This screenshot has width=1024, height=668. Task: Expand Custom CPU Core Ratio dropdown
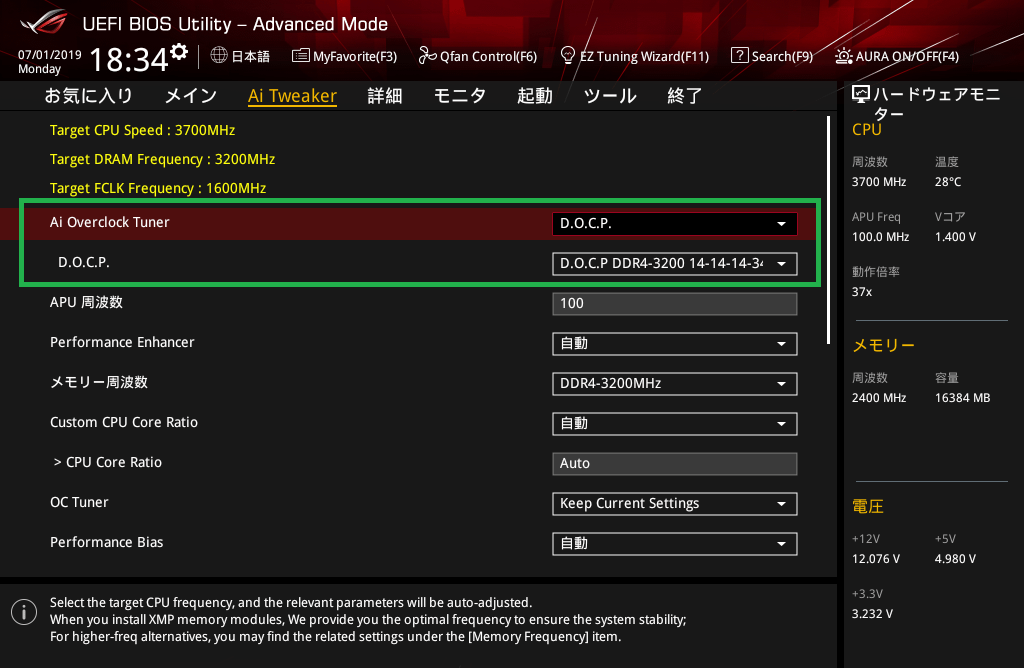click(675, 424)
